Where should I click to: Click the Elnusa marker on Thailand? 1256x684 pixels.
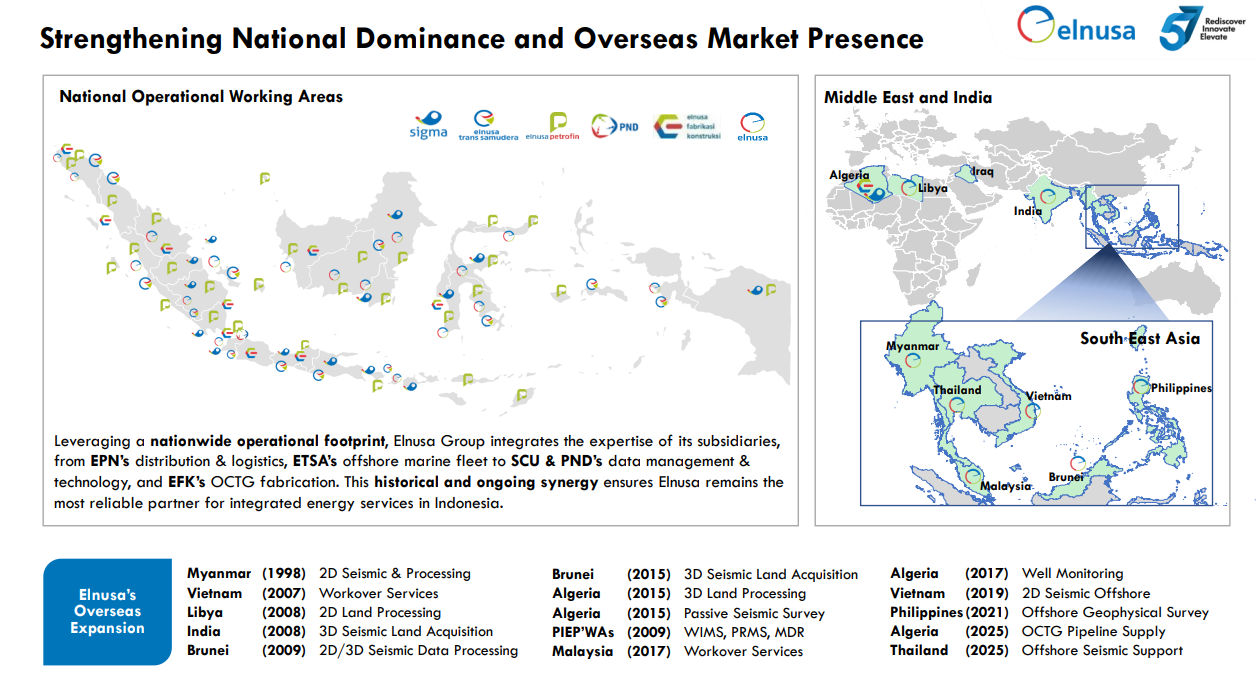coord(957,406)
